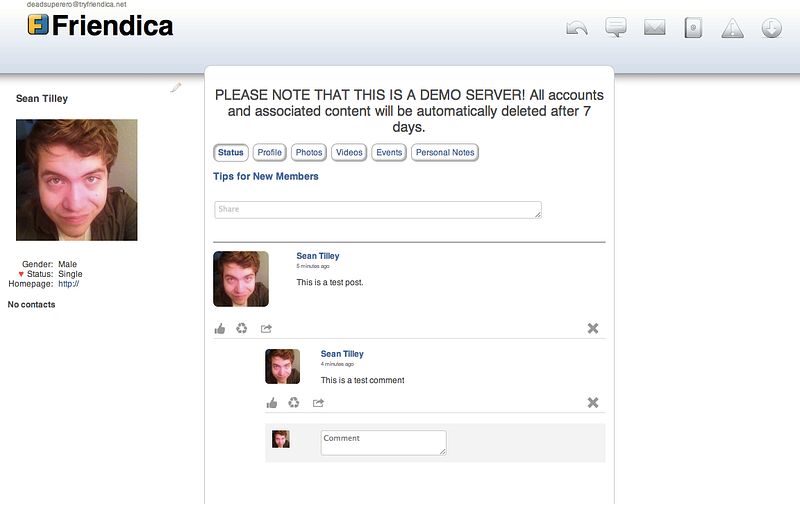The height and width of the screenshot is (517, 800).
Task: Click the 'No contacts' text in sidebar
Action: click(x=32, y=305)
